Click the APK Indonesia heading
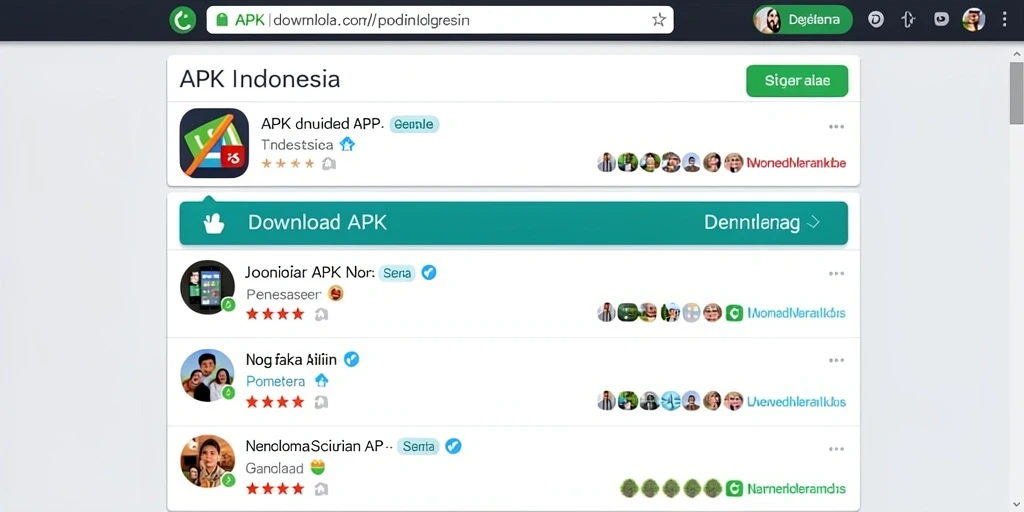Image resolution: width=1024 pixels, height=512 pixels. pos(260,79)
